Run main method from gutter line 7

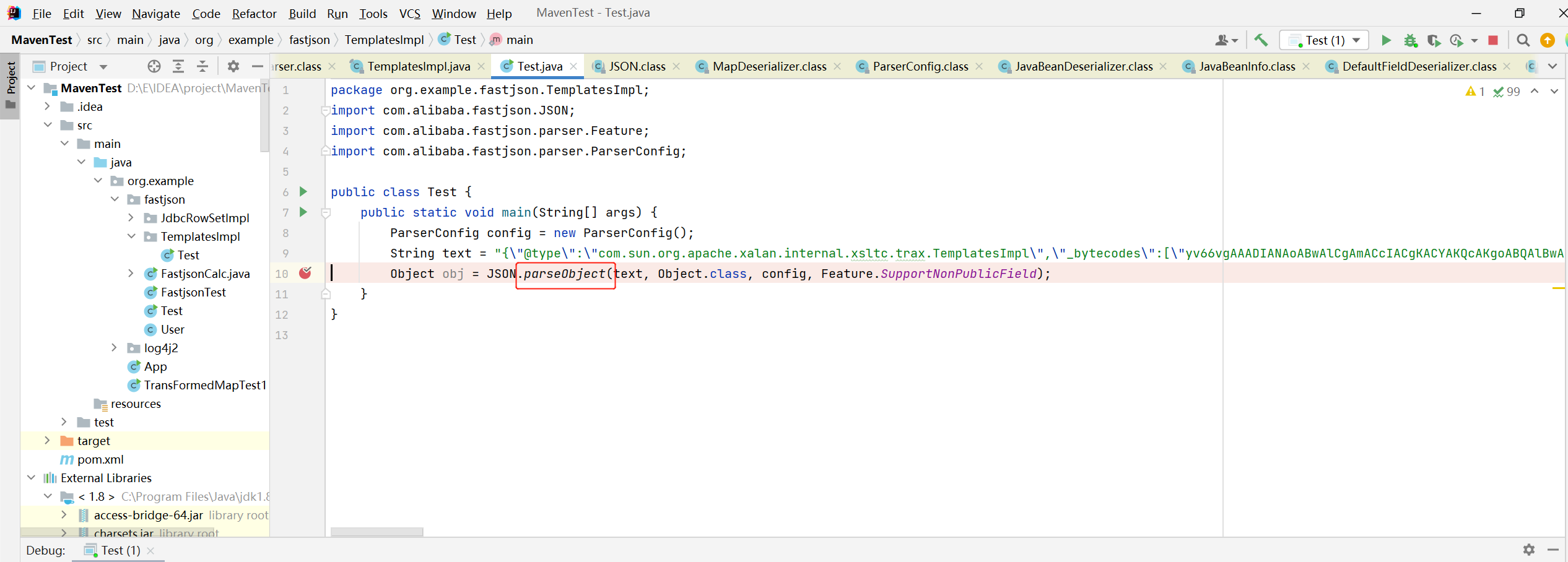[x=303, y=212]
